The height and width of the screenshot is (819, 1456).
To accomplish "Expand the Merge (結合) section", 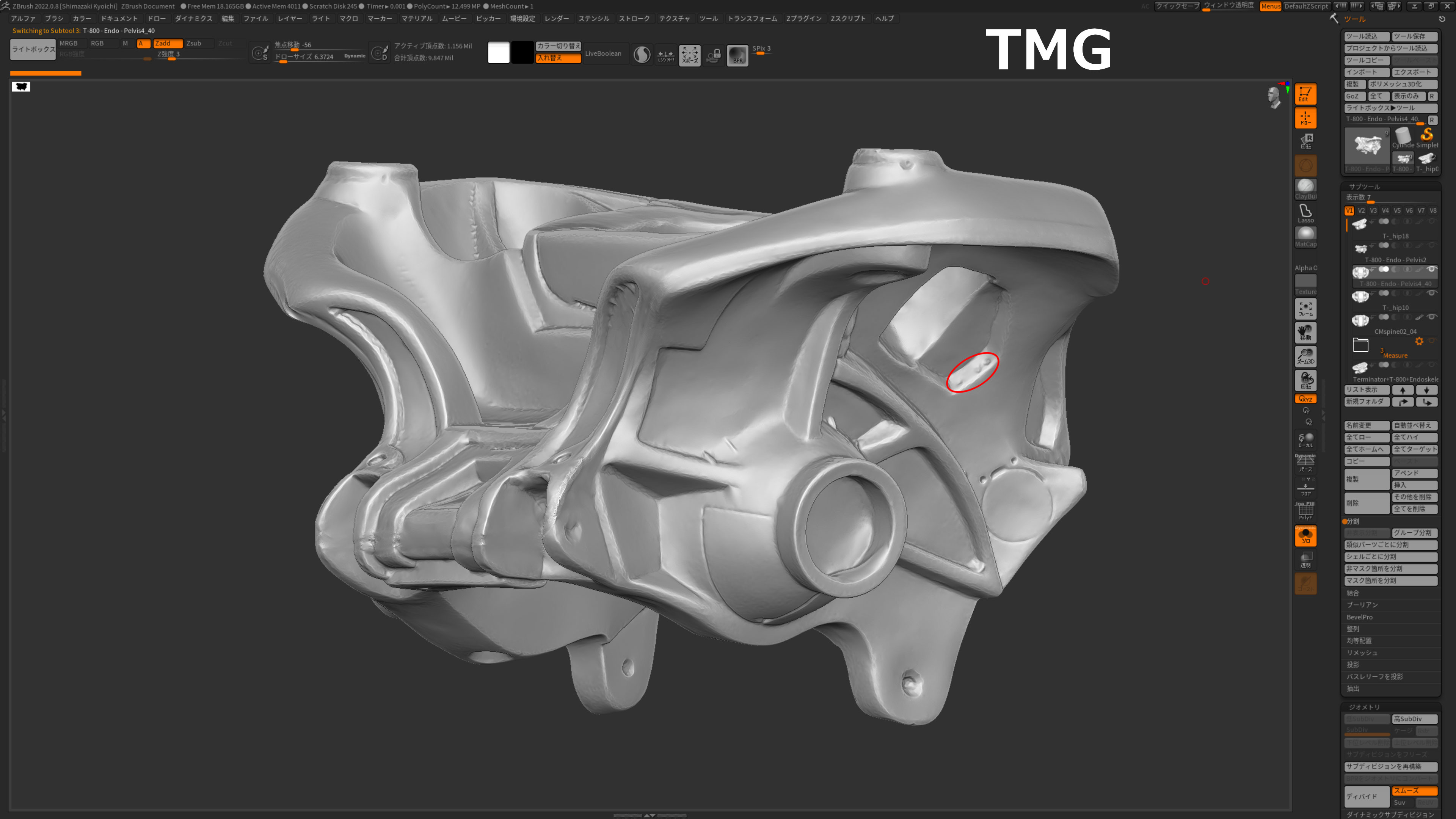I will coord(1352,593).
